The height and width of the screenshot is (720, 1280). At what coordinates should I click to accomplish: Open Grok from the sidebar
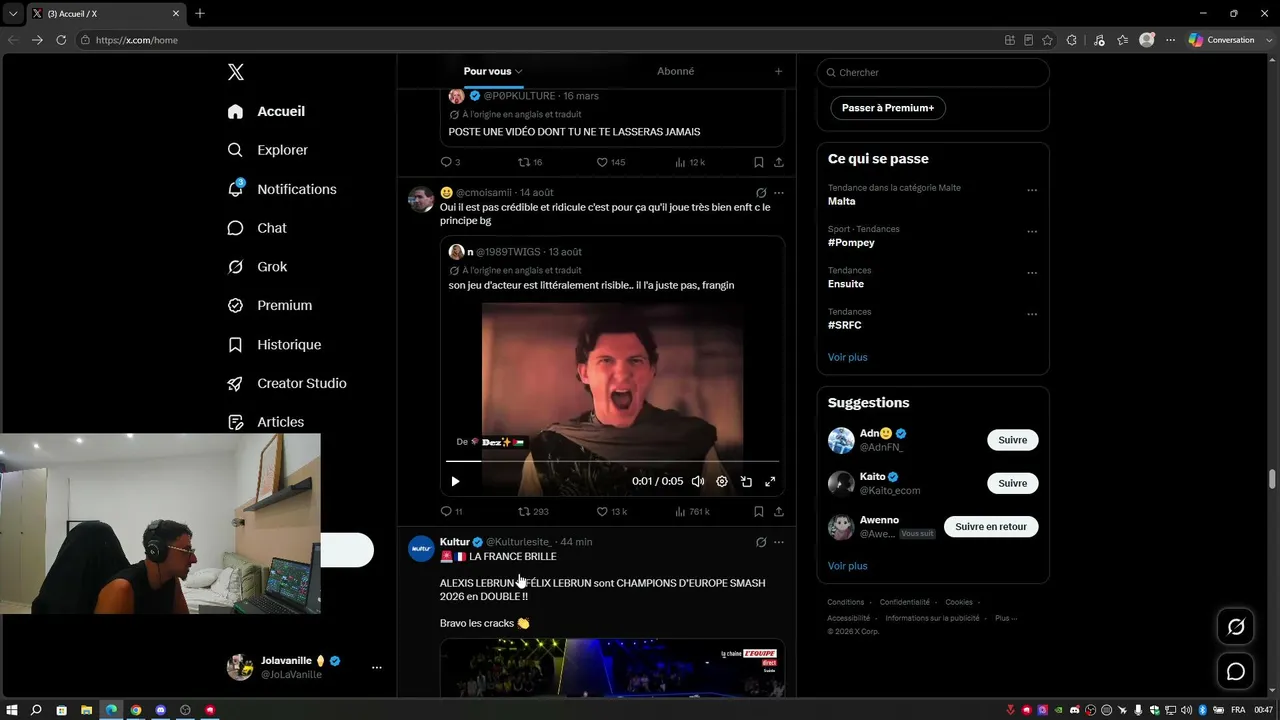point(257,267)
